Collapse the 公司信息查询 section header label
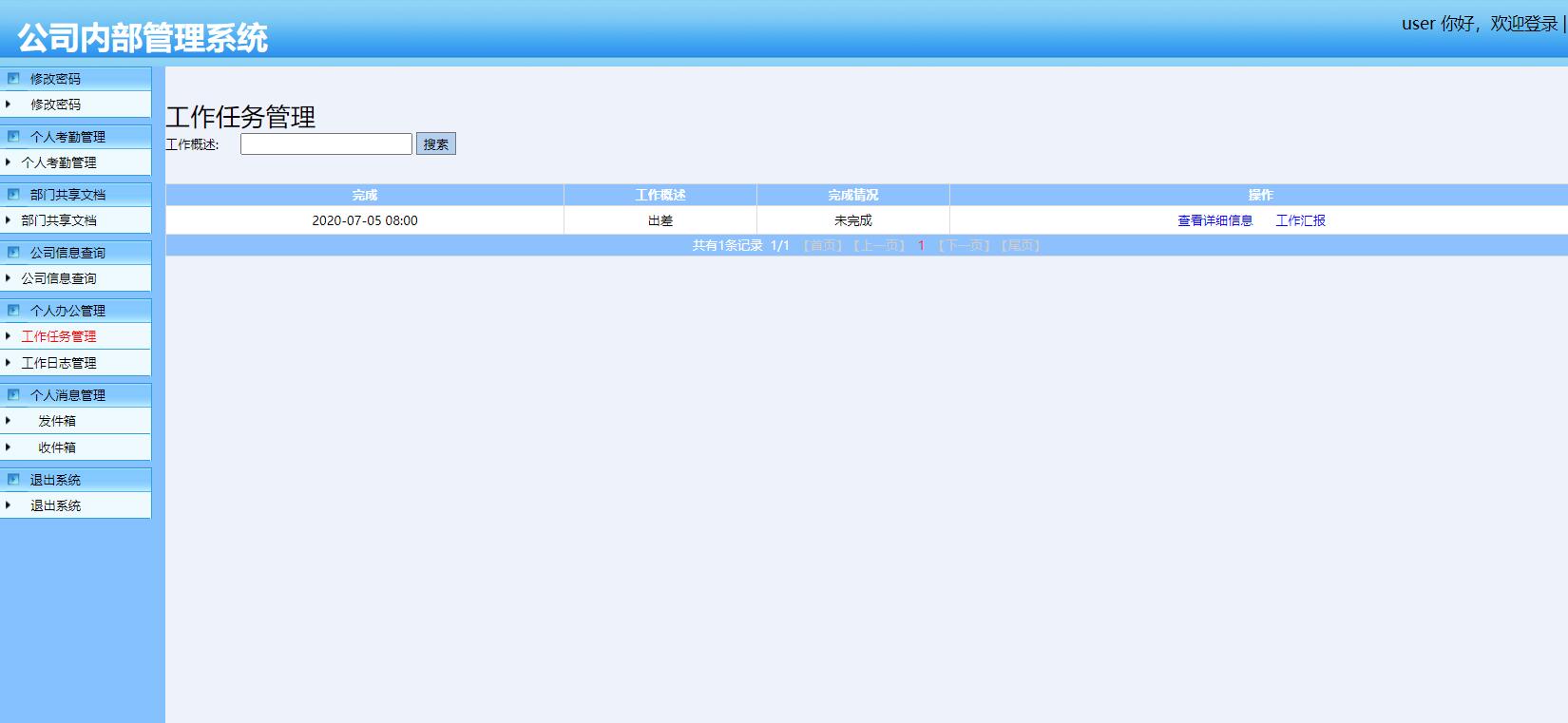The height and width of the screenshot is (723, 1568). (67, 253)
